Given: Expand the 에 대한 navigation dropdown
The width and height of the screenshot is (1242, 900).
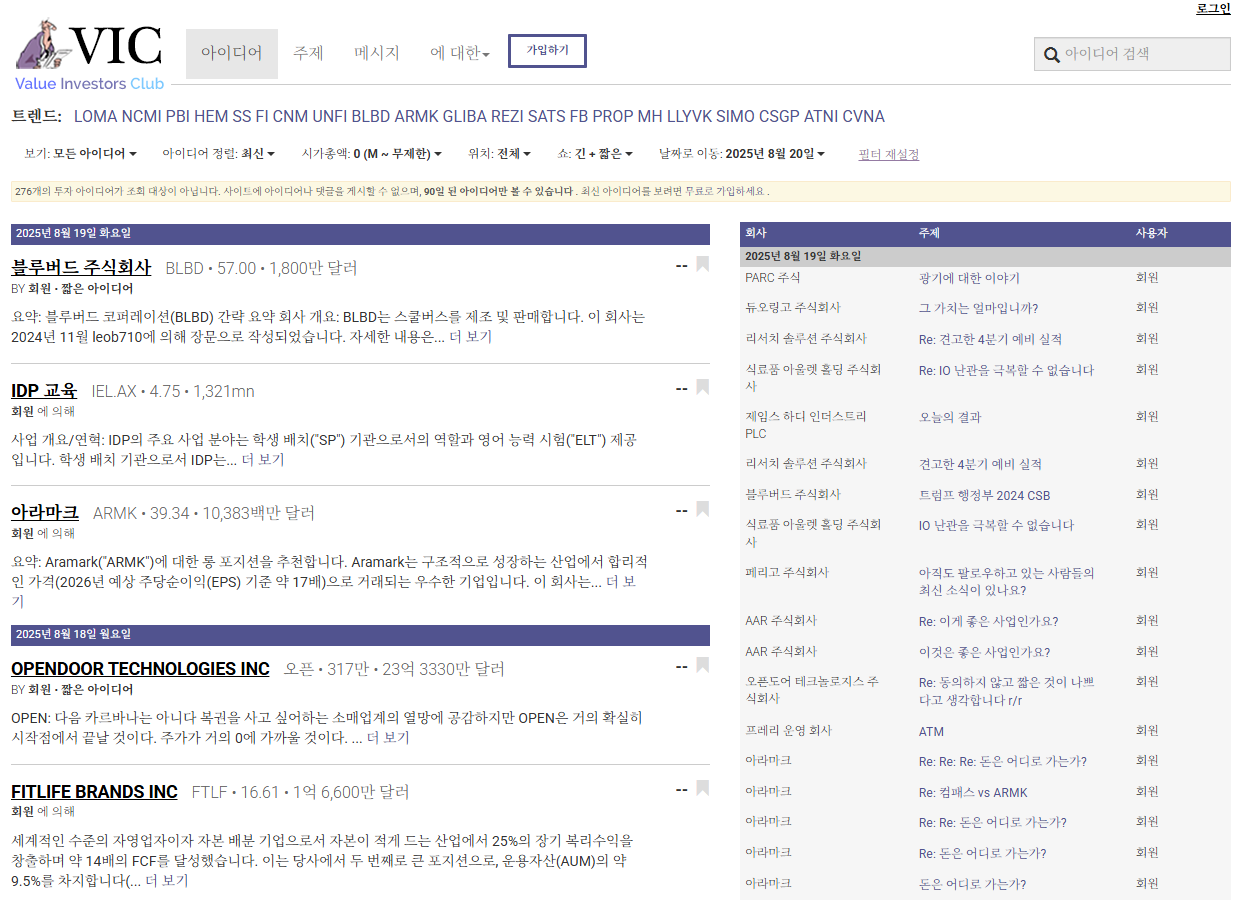Looking at the screenshot, I should click(x=459, y=54).
